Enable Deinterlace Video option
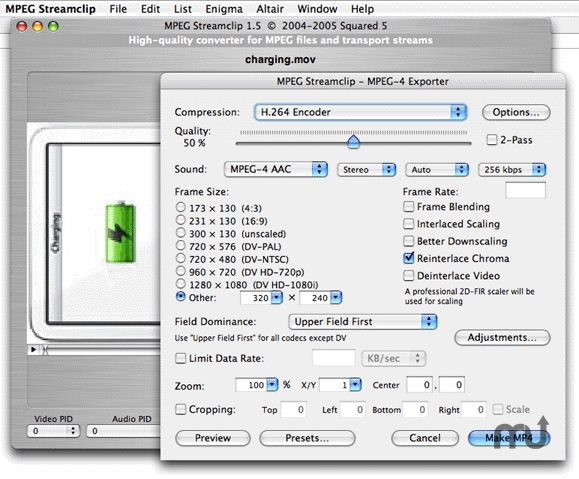579x479 pixels. click(408, 276)
